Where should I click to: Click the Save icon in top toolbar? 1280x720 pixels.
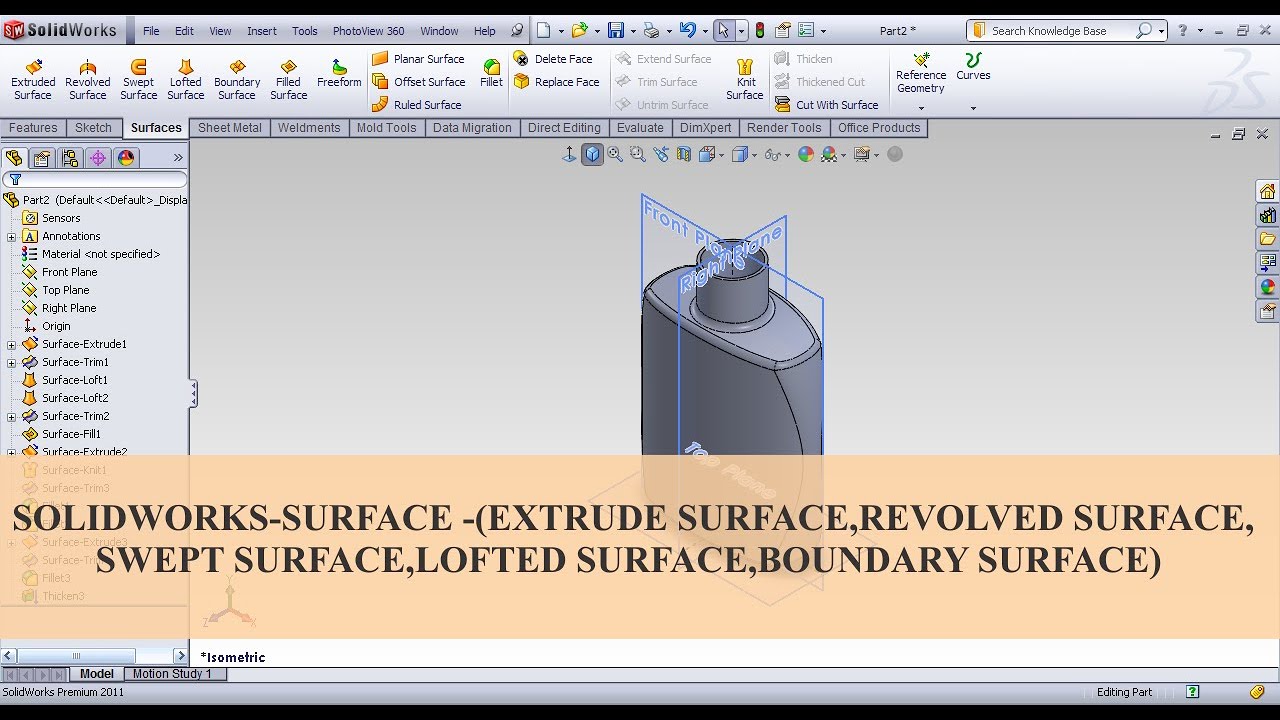tap(616, 31)
